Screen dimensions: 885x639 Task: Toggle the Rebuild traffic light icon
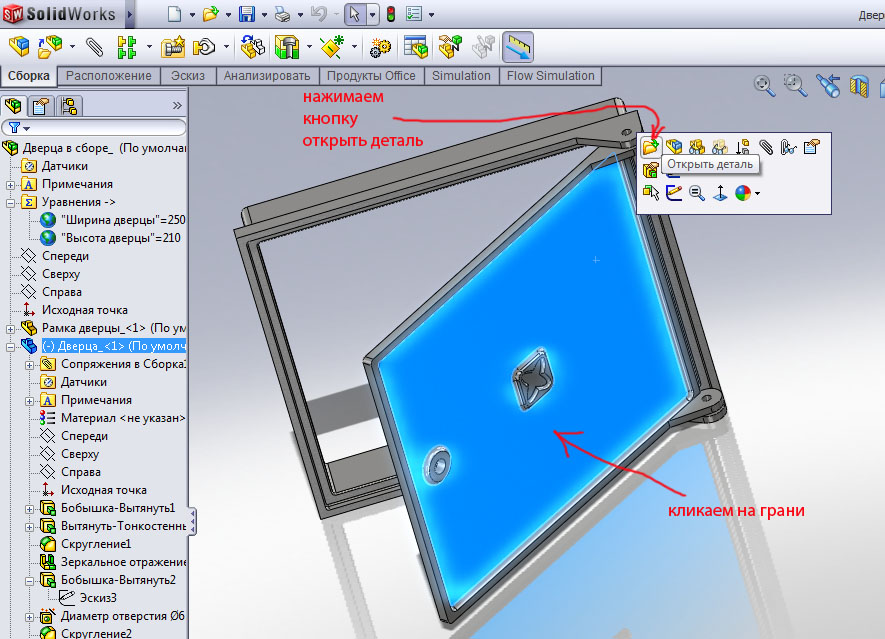pos(391,14)
